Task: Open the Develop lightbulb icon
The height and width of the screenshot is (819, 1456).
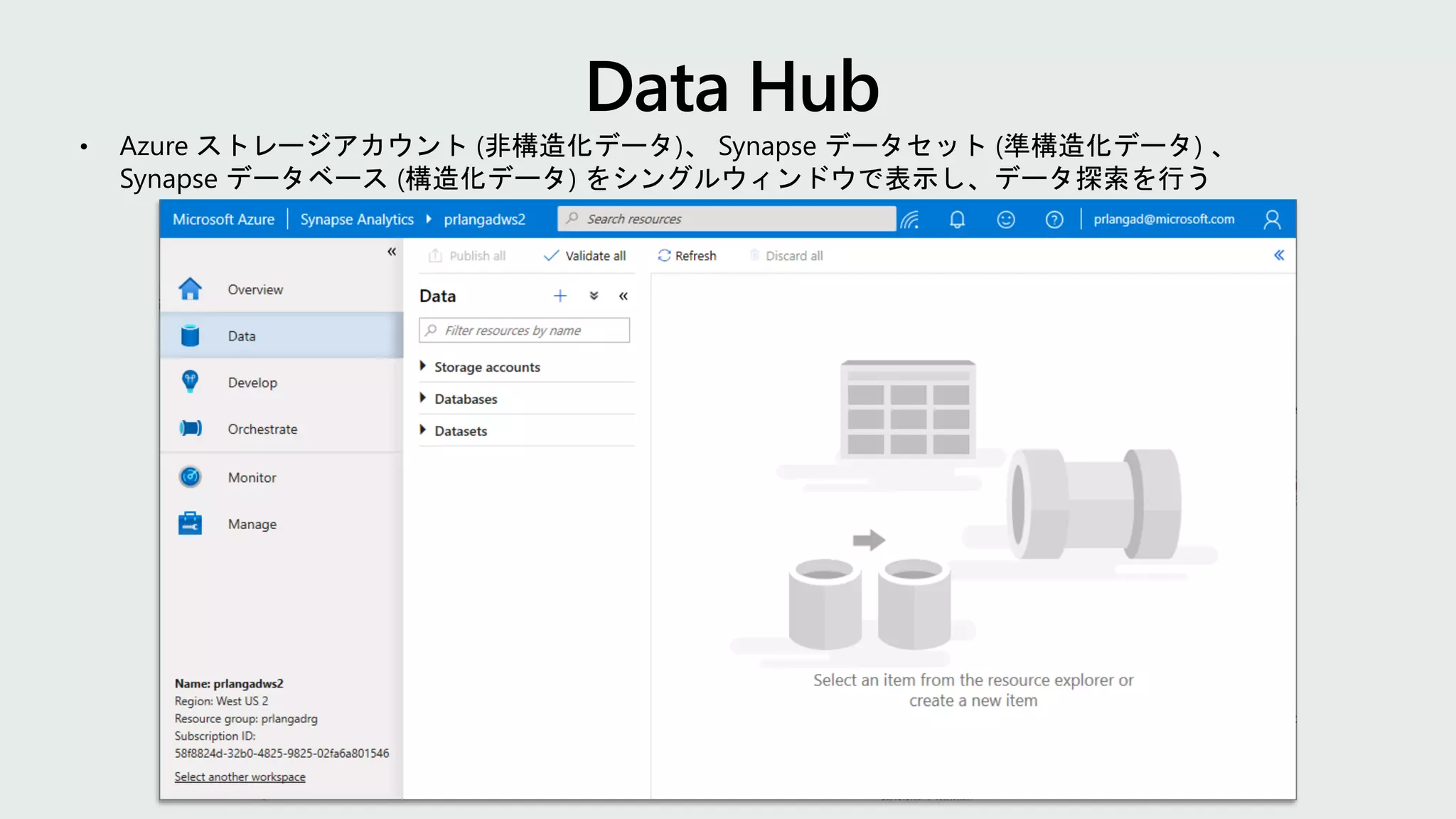Action: pos(190,382)
